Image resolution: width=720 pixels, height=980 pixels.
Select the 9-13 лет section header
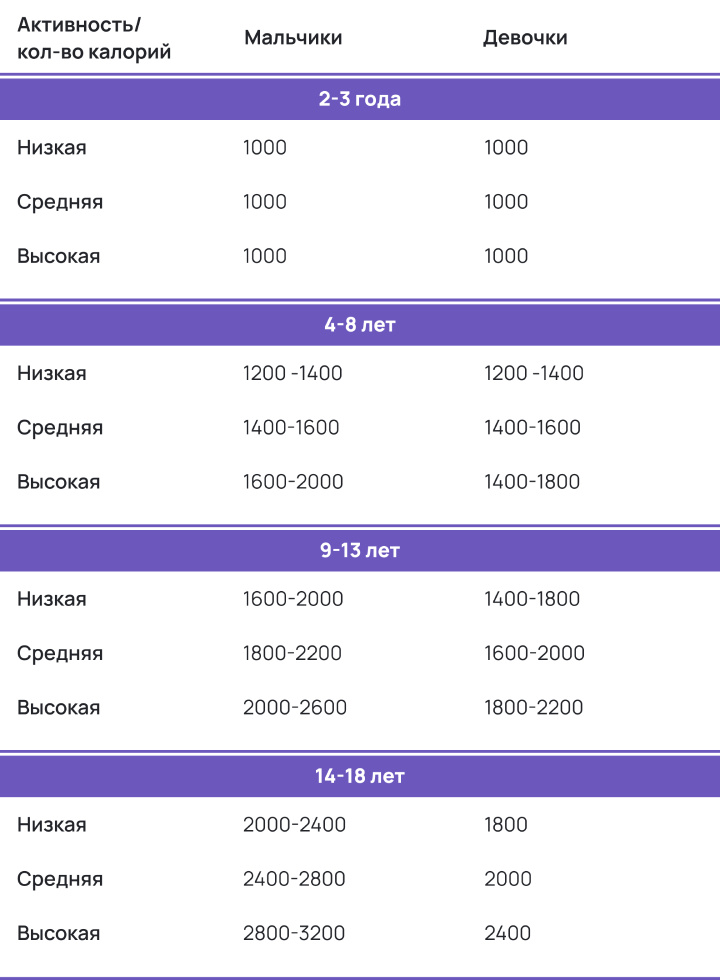pos(360,550)
